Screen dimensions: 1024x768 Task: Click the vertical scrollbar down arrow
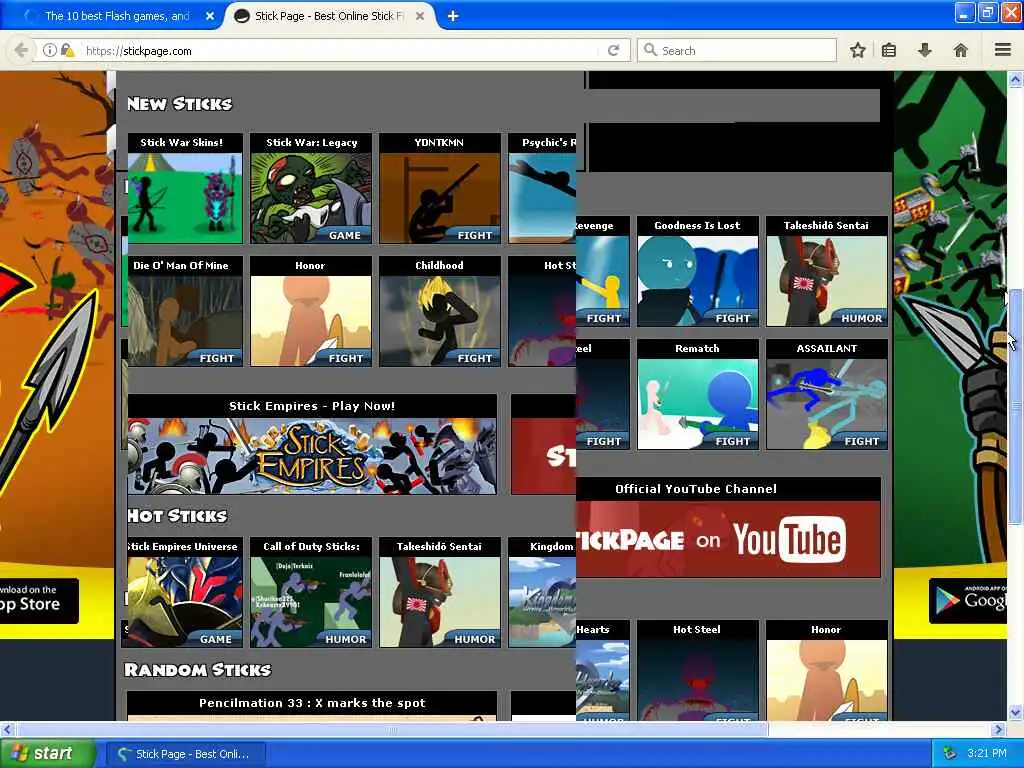pos(1015,712)
